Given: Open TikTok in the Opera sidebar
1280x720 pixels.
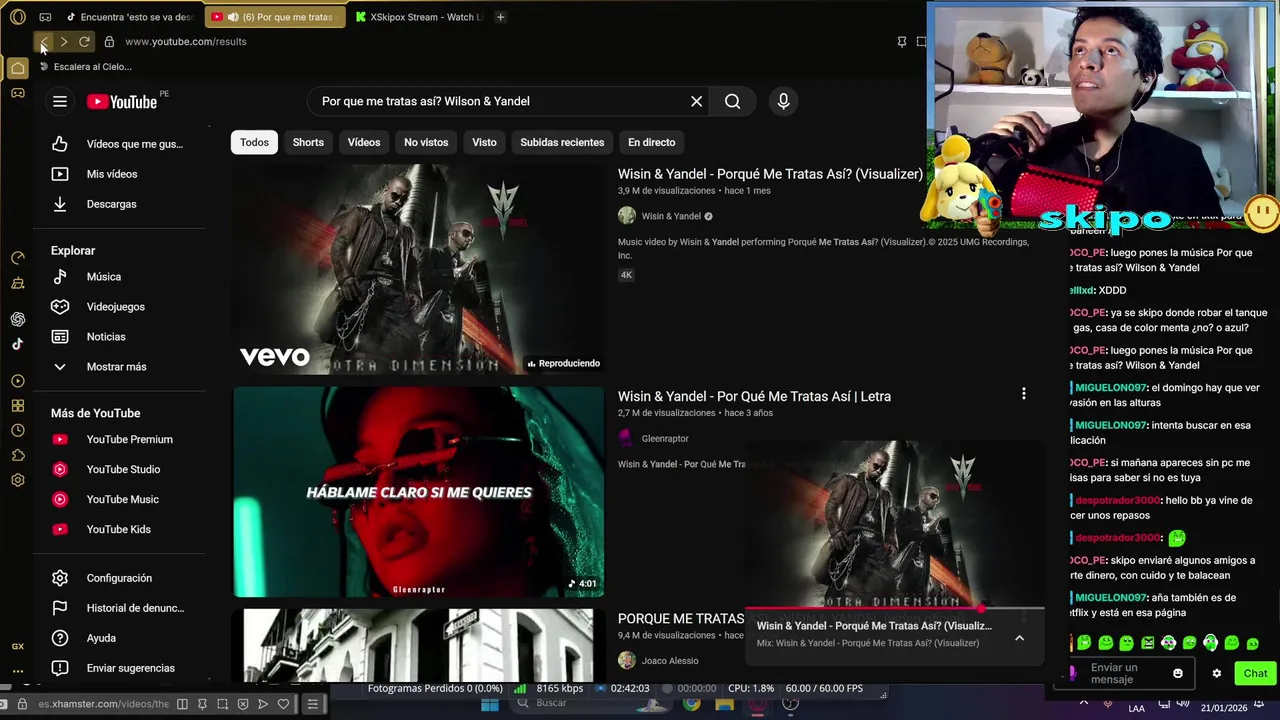Looking at the screenshot, I should 17,344.
